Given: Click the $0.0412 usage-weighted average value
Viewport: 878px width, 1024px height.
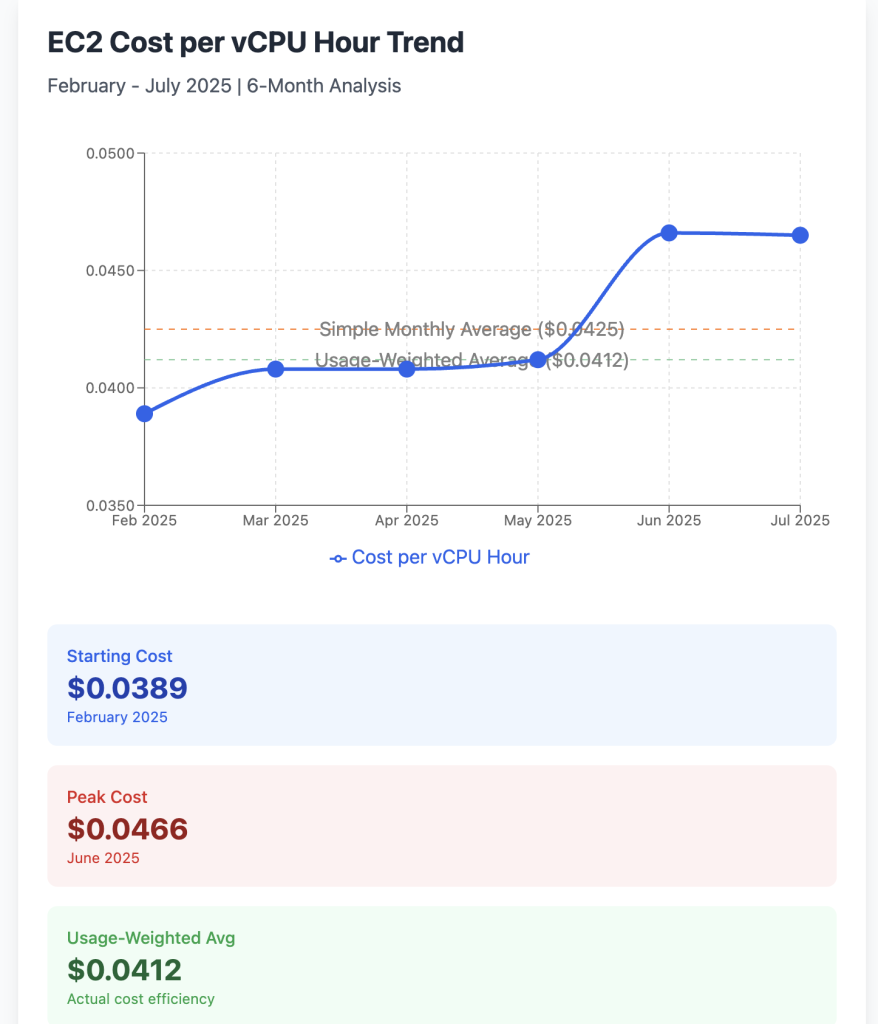Looking at the screenshot, I should pyautogui.click(x=125, y=969).
